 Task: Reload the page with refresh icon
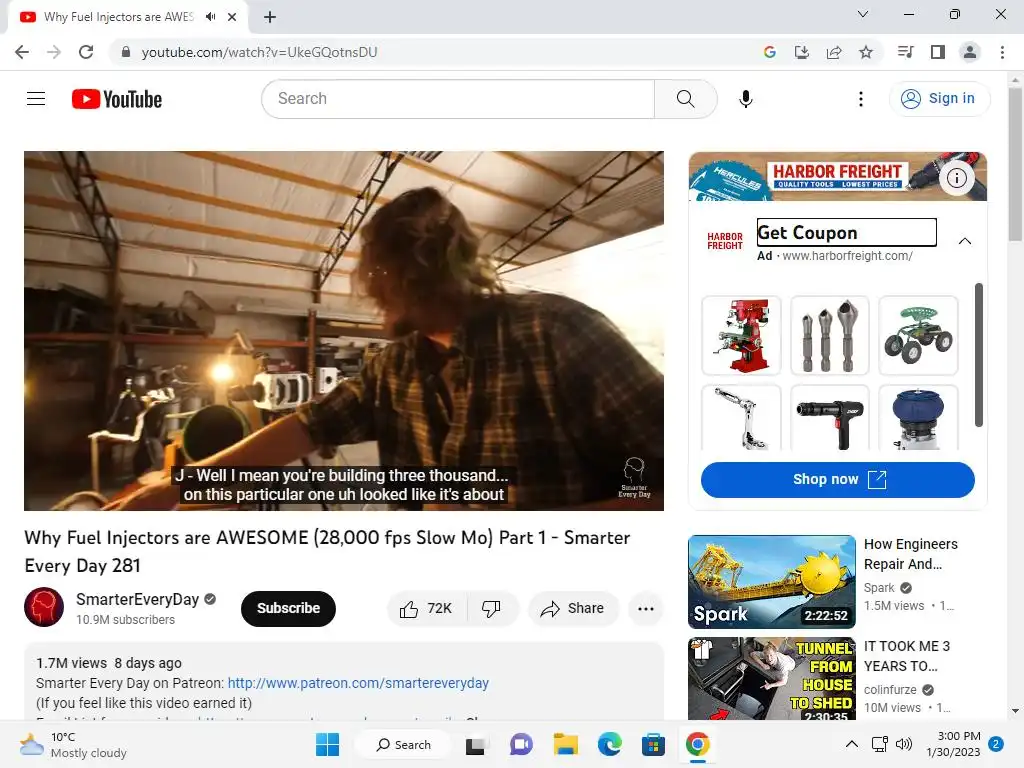click(x=86, y=52)
